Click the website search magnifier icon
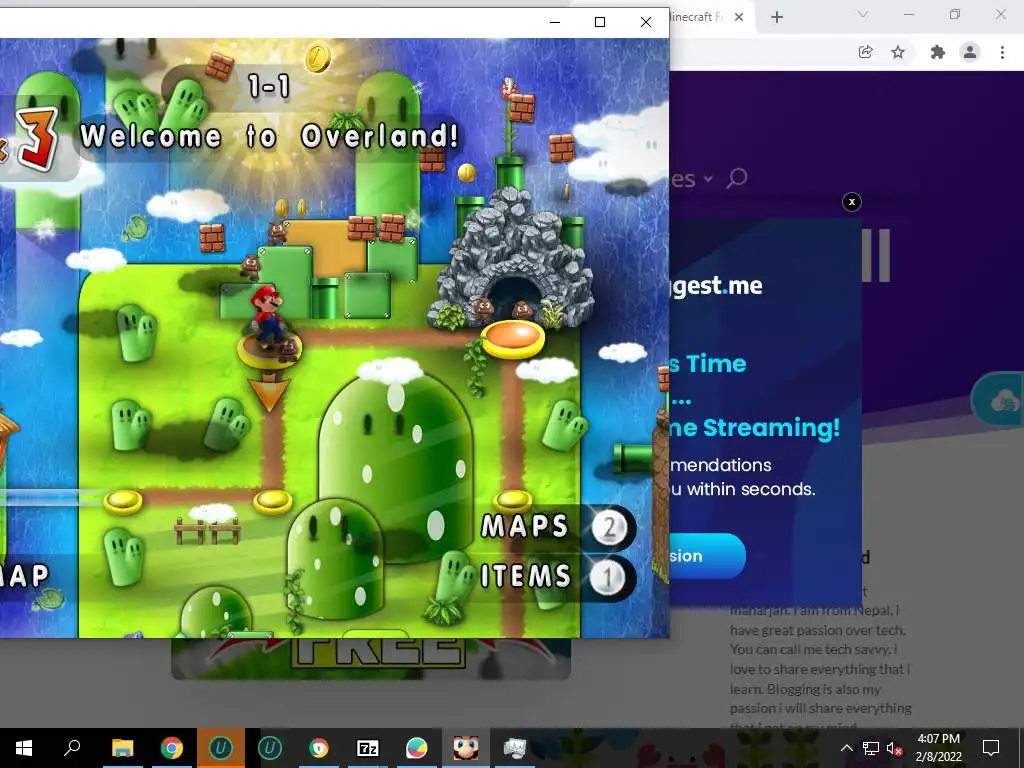 pos(736,178)
